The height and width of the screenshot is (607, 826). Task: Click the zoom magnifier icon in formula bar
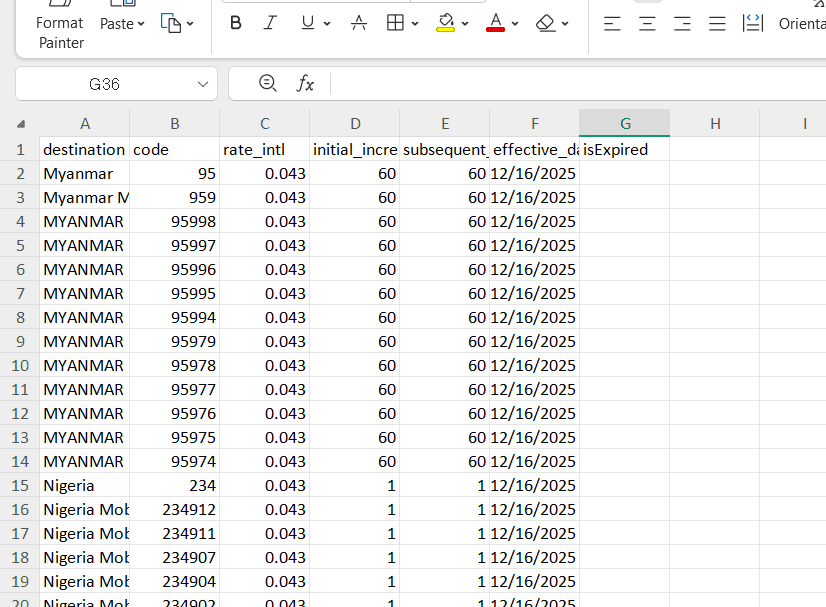[268, 83]
